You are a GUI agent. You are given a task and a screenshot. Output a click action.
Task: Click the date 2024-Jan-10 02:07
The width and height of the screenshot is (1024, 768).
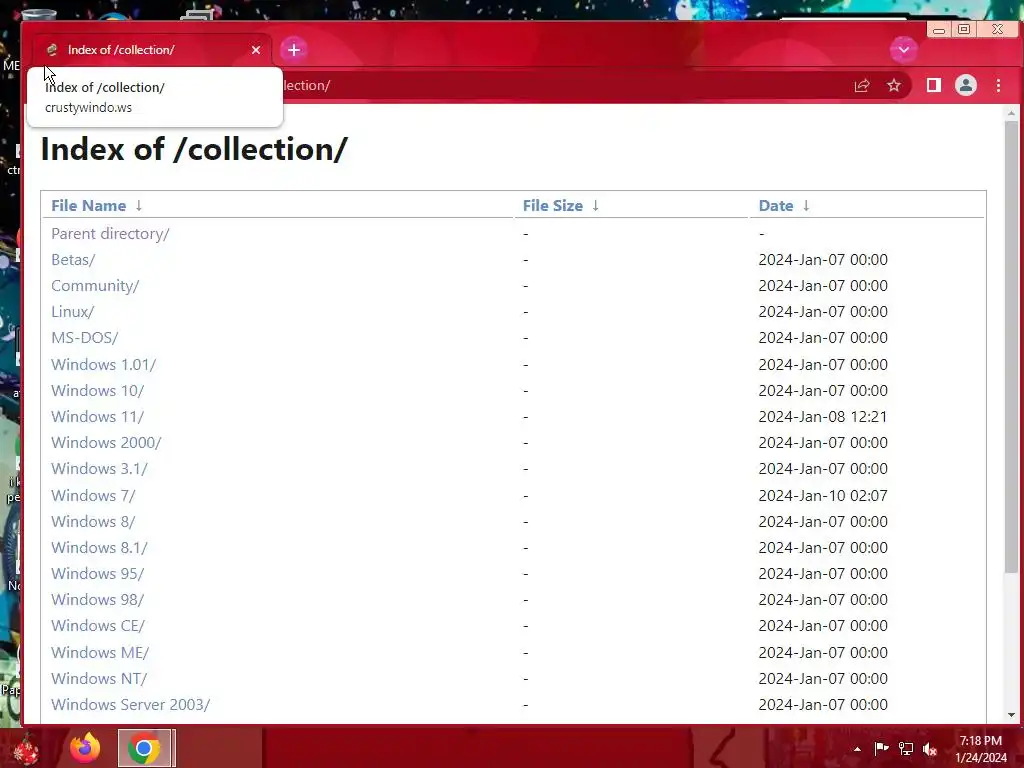pyautogui.click(x=823, y=496)
